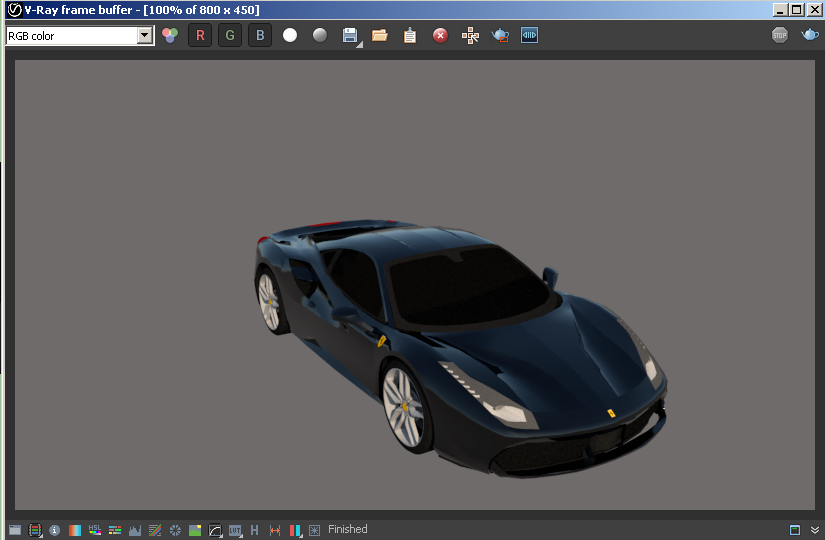Switch to RGB channels view icon
826x540 pixels.
click(170, 35)
